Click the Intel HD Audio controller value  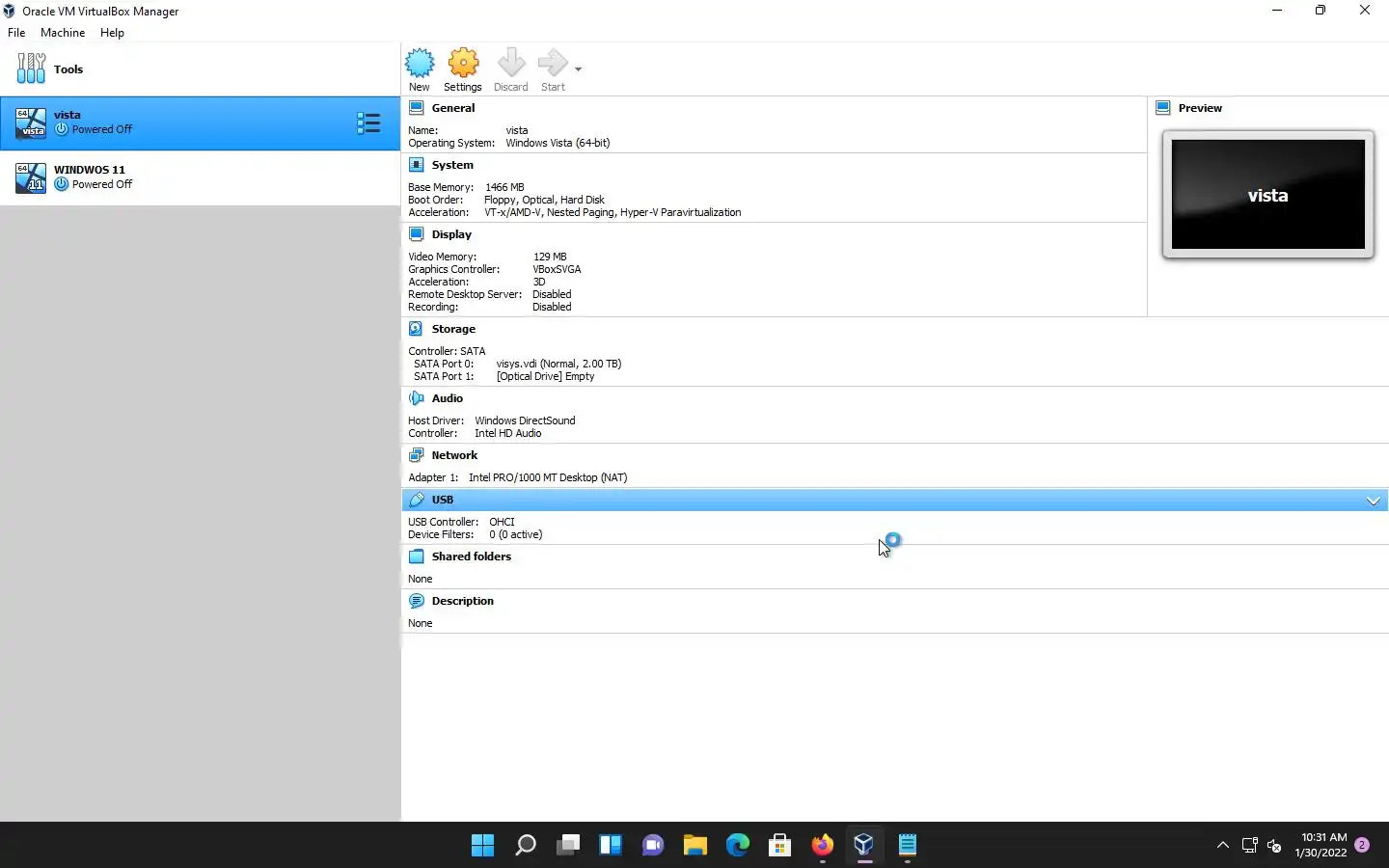(507, 433)
